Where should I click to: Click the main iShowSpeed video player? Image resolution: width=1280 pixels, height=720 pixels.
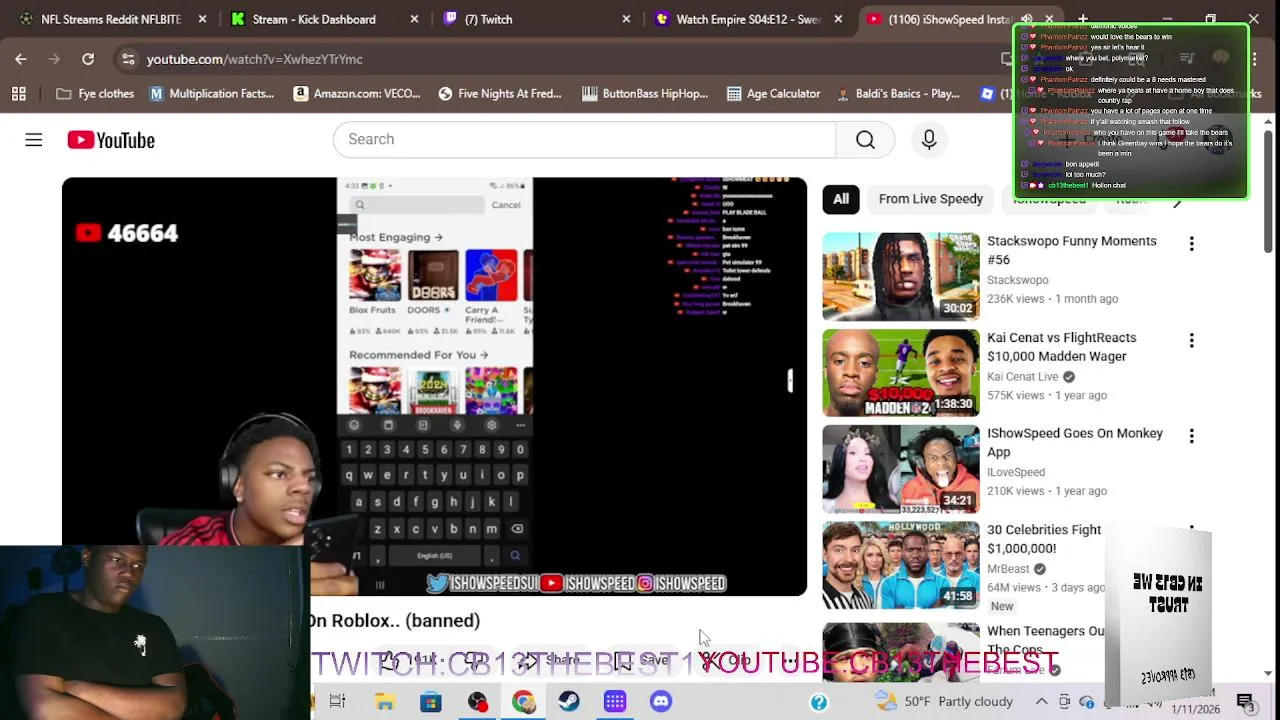[434, 387]
